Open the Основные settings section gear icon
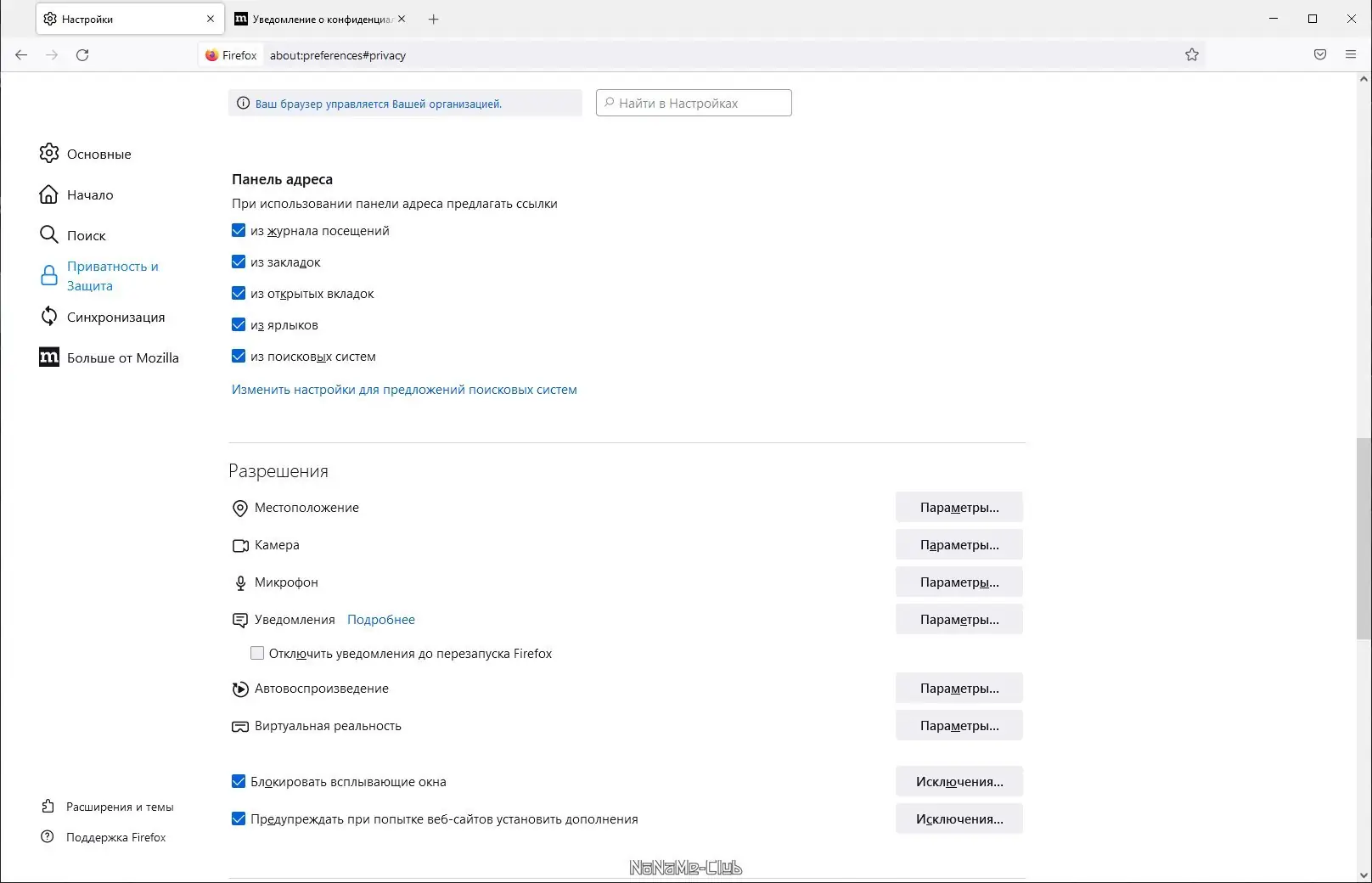Viewport: 1372px width, 883px height. [x=48, y=154]
